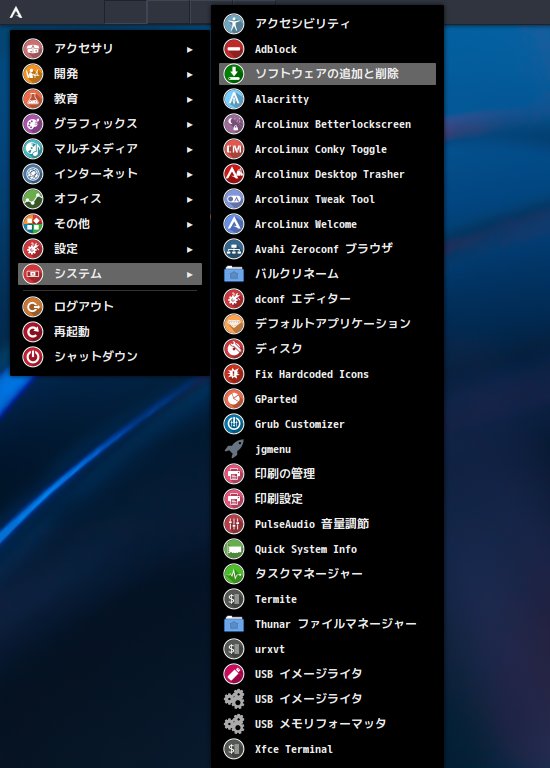Open Arcolinux Desktop Trasher icon

point(234,174)
